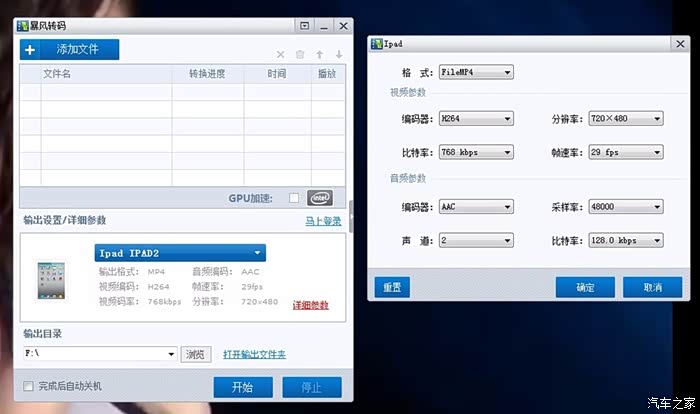The width and height of the screenshot is (700, 414).
Task: Move file down with the down arrow icon
Action: coord(339,54)
